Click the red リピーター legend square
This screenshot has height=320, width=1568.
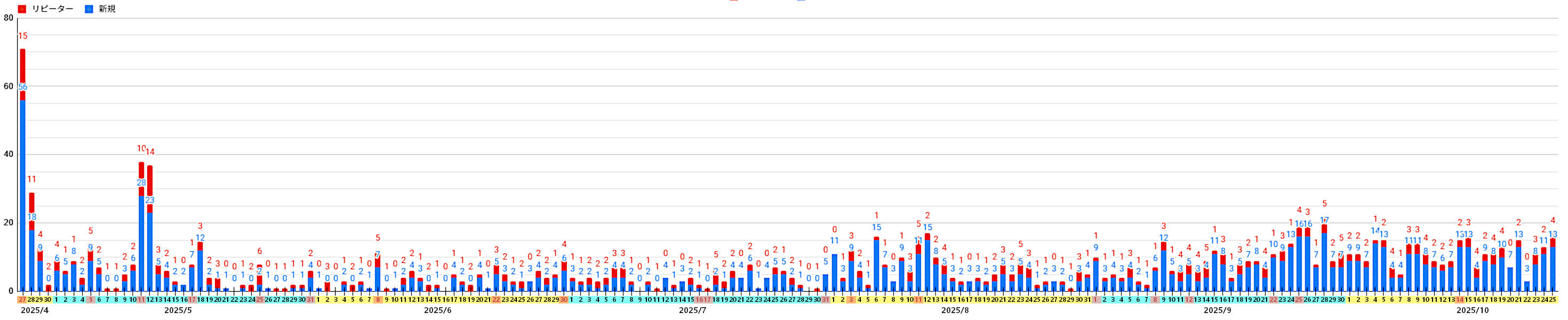(x=22, y=9)
